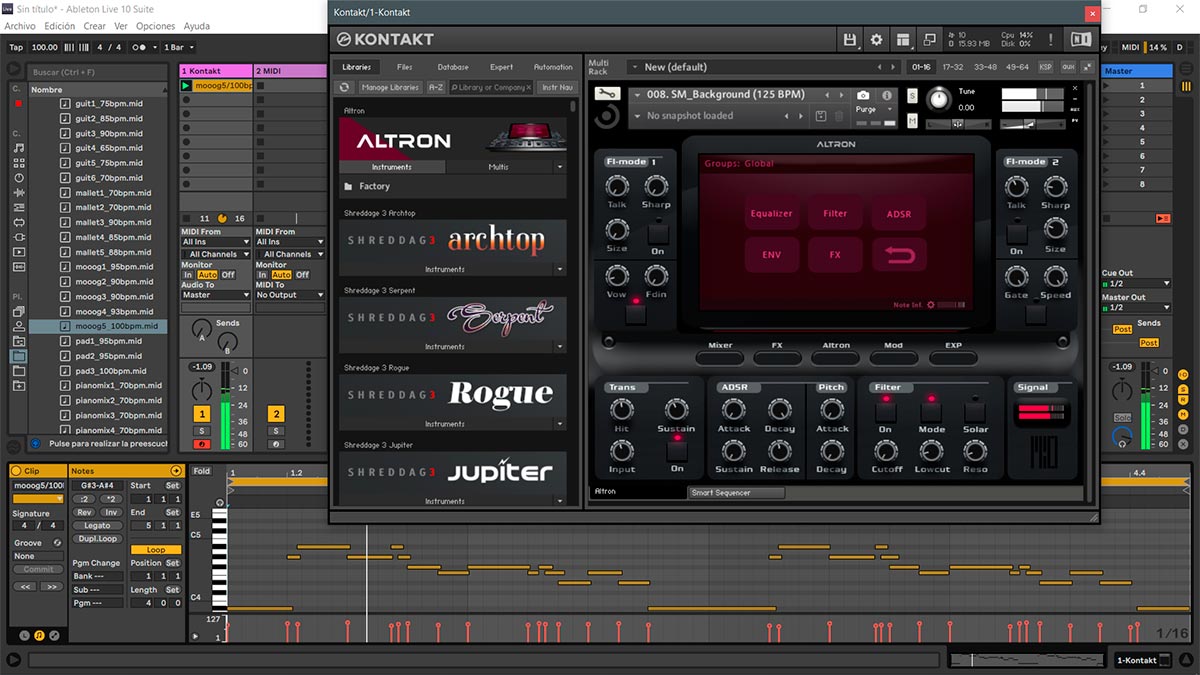Select mooog5_100bpm.mid in the browser list
The image size is (1200, 675).
pos(98,326)
